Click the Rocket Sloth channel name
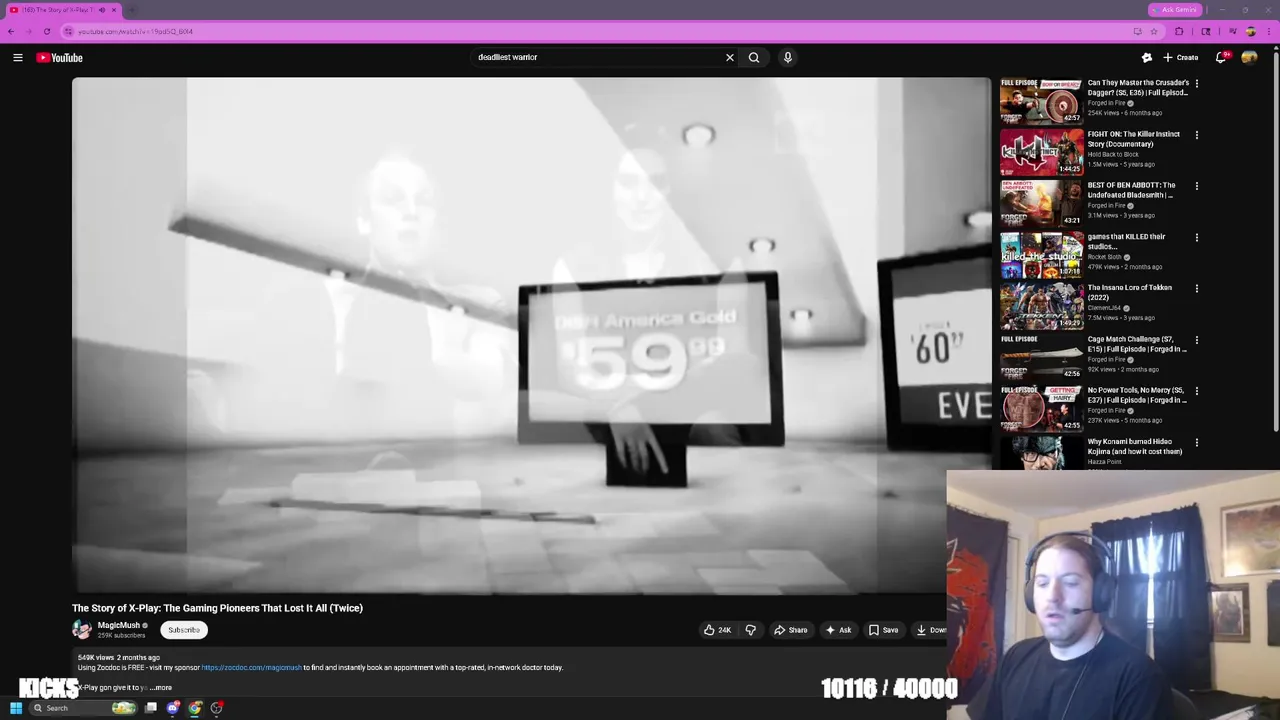This screenshot has width=1280, height=720. [1105, 257]
